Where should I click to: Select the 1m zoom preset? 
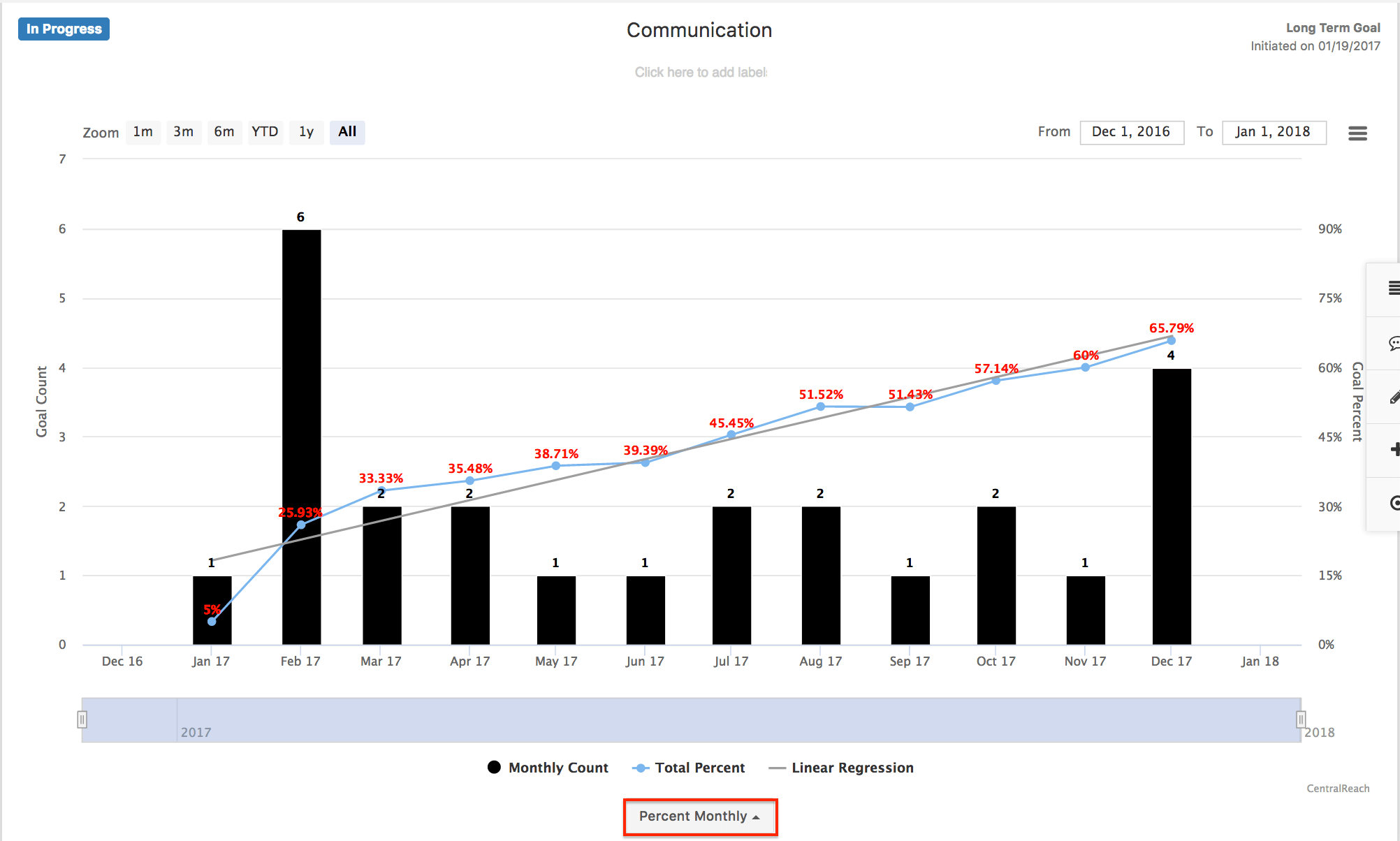(x=143, y=131)
